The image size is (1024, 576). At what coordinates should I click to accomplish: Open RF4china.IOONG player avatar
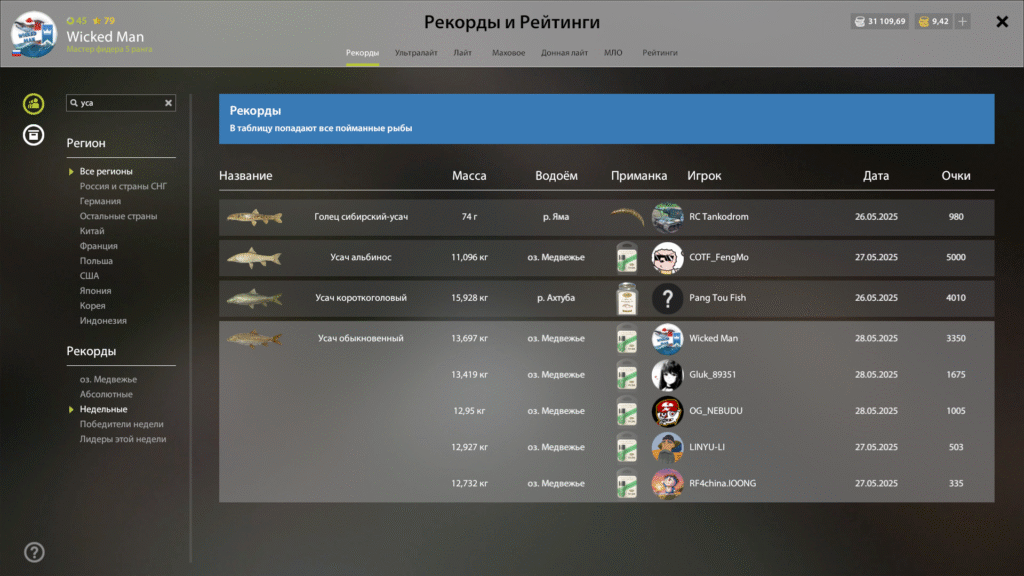(667, 484)
